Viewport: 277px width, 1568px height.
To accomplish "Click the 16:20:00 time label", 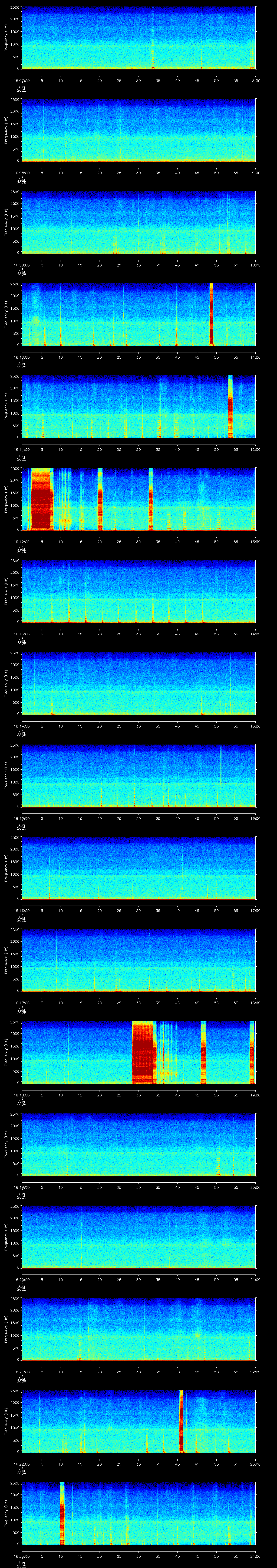I will [21, 1279].
